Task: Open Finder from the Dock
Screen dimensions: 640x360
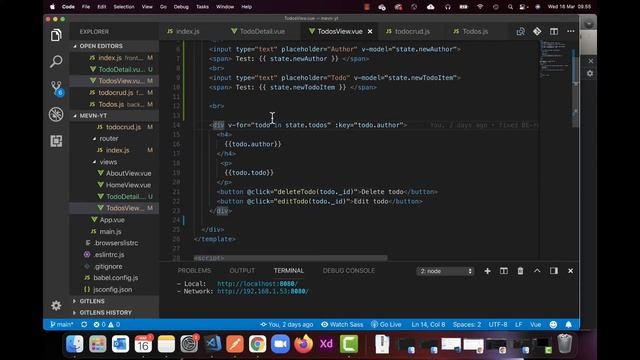Action: (x=75, y=344)
